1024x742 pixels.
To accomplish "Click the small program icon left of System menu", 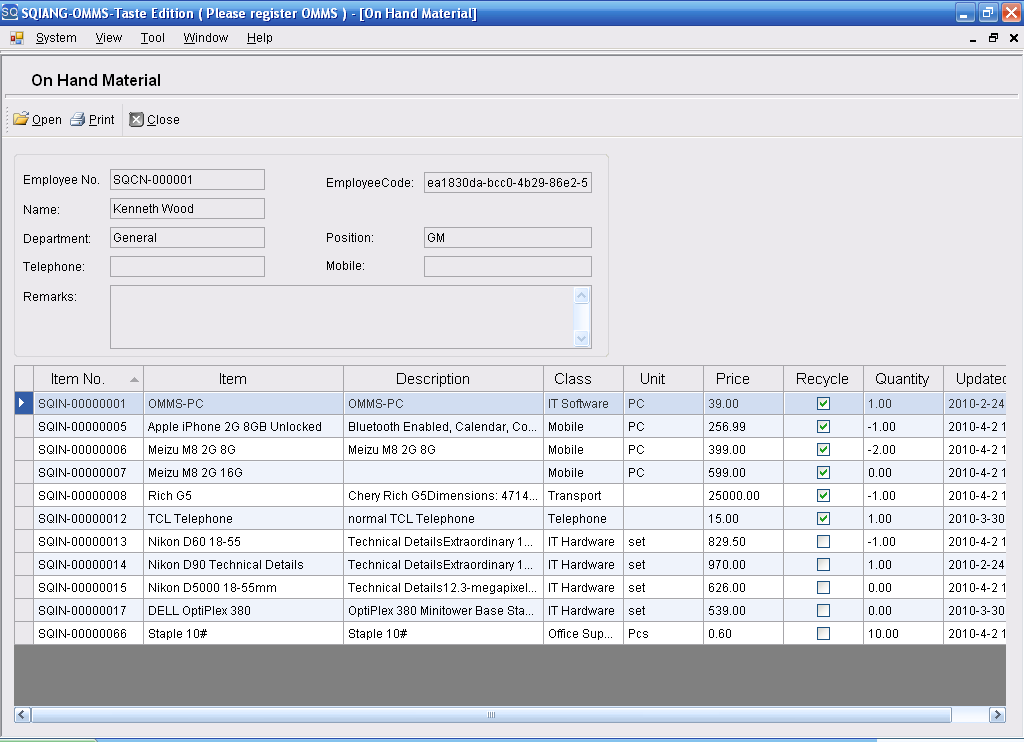I will 15,38.
